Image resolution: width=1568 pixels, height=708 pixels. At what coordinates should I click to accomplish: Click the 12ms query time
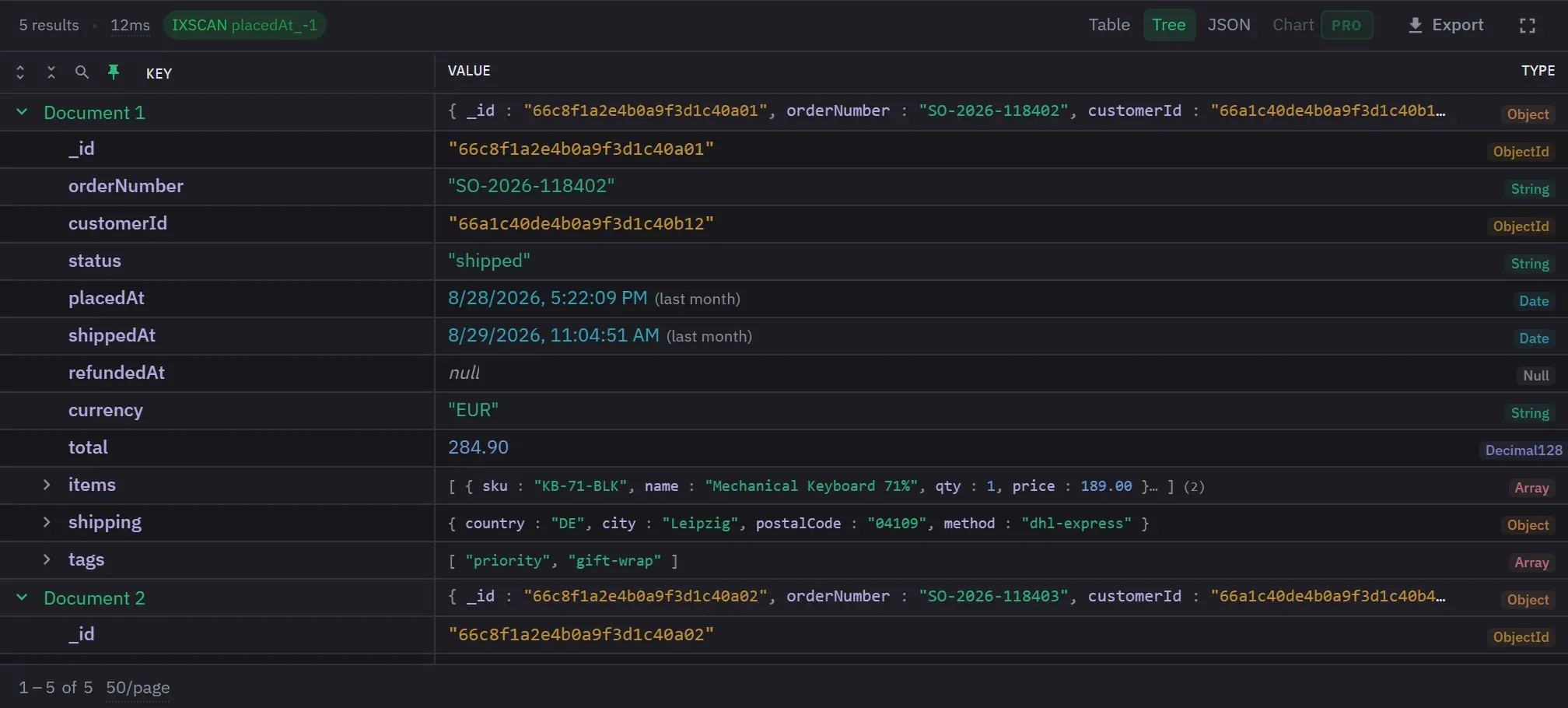click(x=130, y=25)
